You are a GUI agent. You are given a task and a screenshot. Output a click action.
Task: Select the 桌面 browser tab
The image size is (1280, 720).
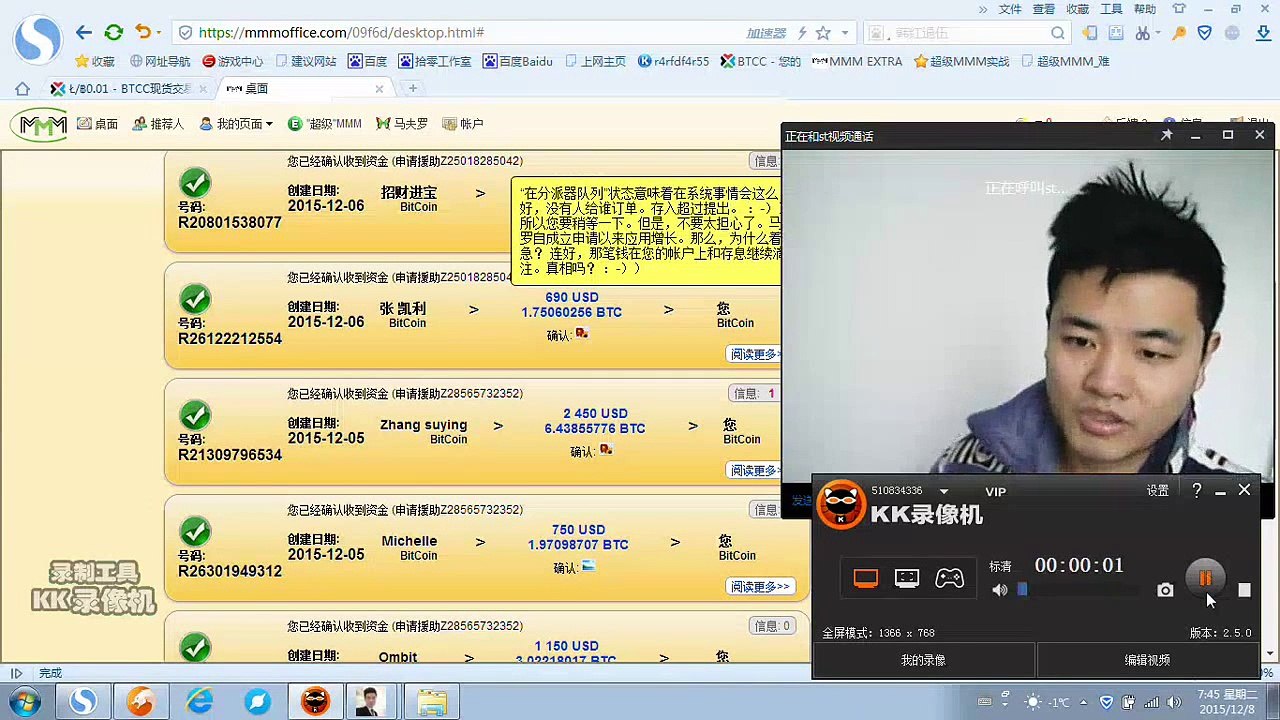pyautogui.click(x=303, y=88)
